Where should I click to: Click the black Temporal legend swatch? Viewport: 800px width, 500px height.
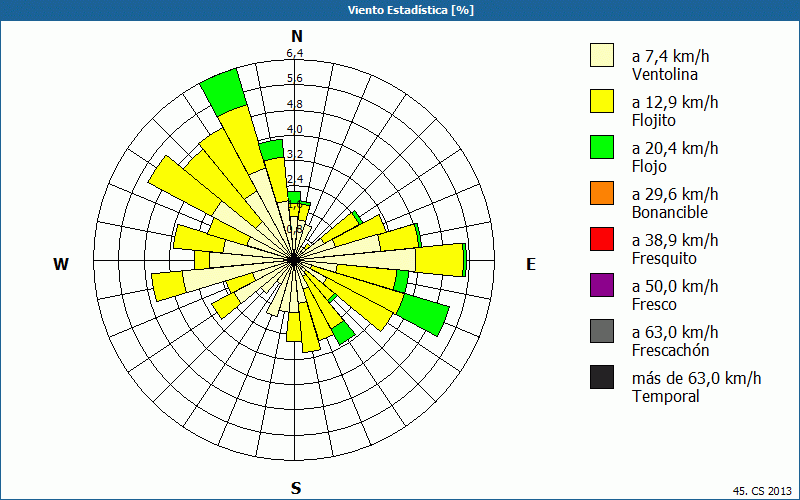tap(602, 377)
